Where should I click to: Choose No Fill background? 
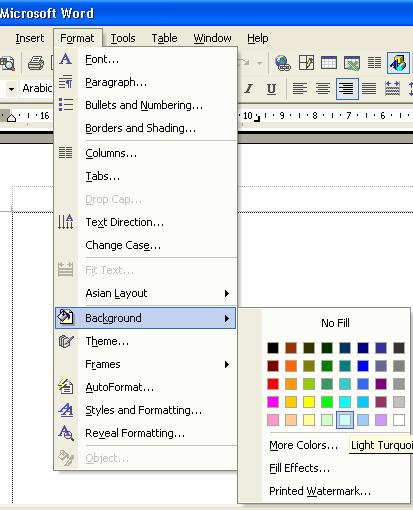[x=335, y=323]
